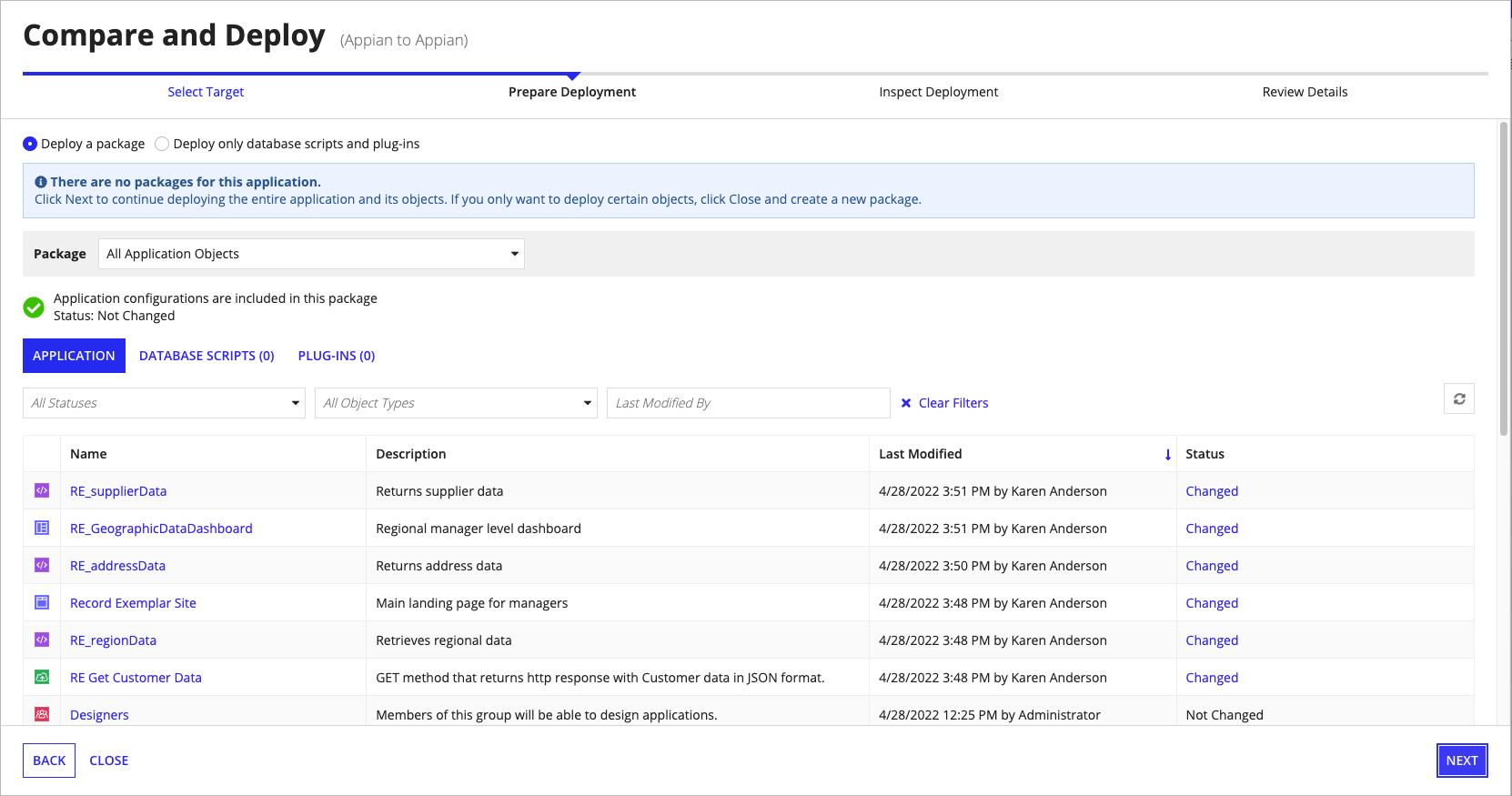
Task: Click the expression rule icon beside RE_supplierData
Action: [42, 490]
